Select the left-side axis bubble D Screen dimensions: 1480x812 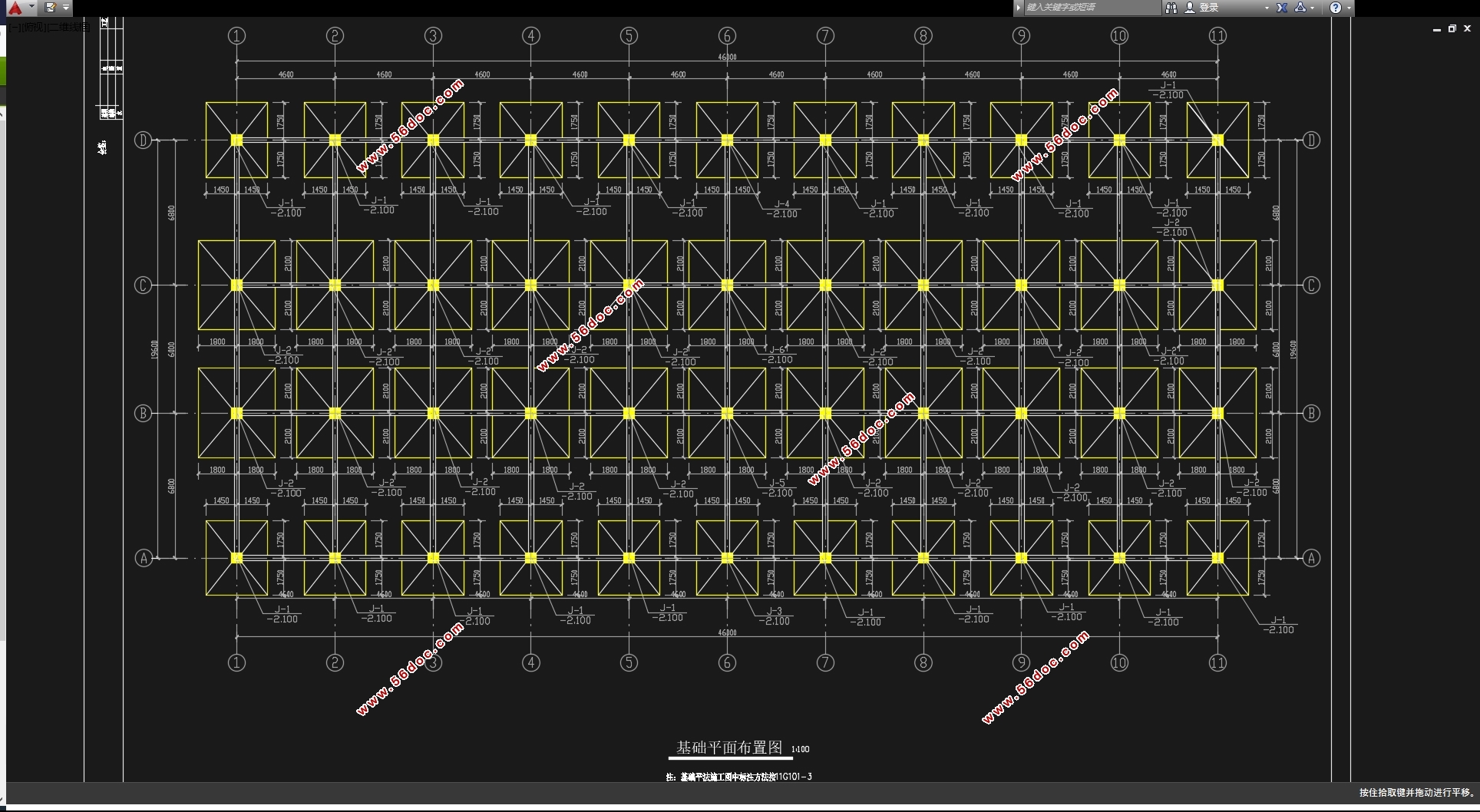(x=143, y=140)
